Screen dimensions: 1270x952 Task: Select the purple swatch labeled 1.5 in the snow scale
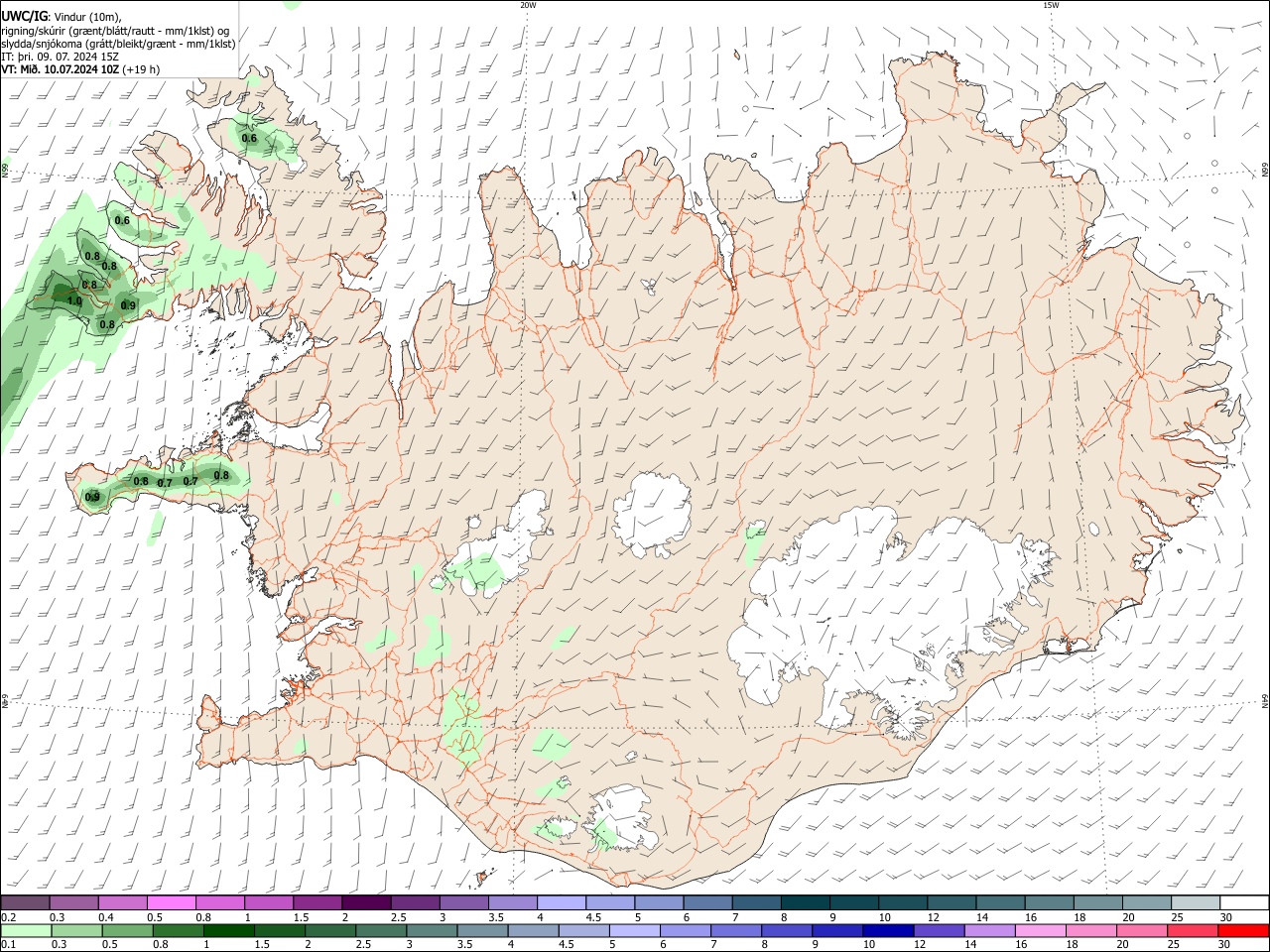click(x=317, y=902)
